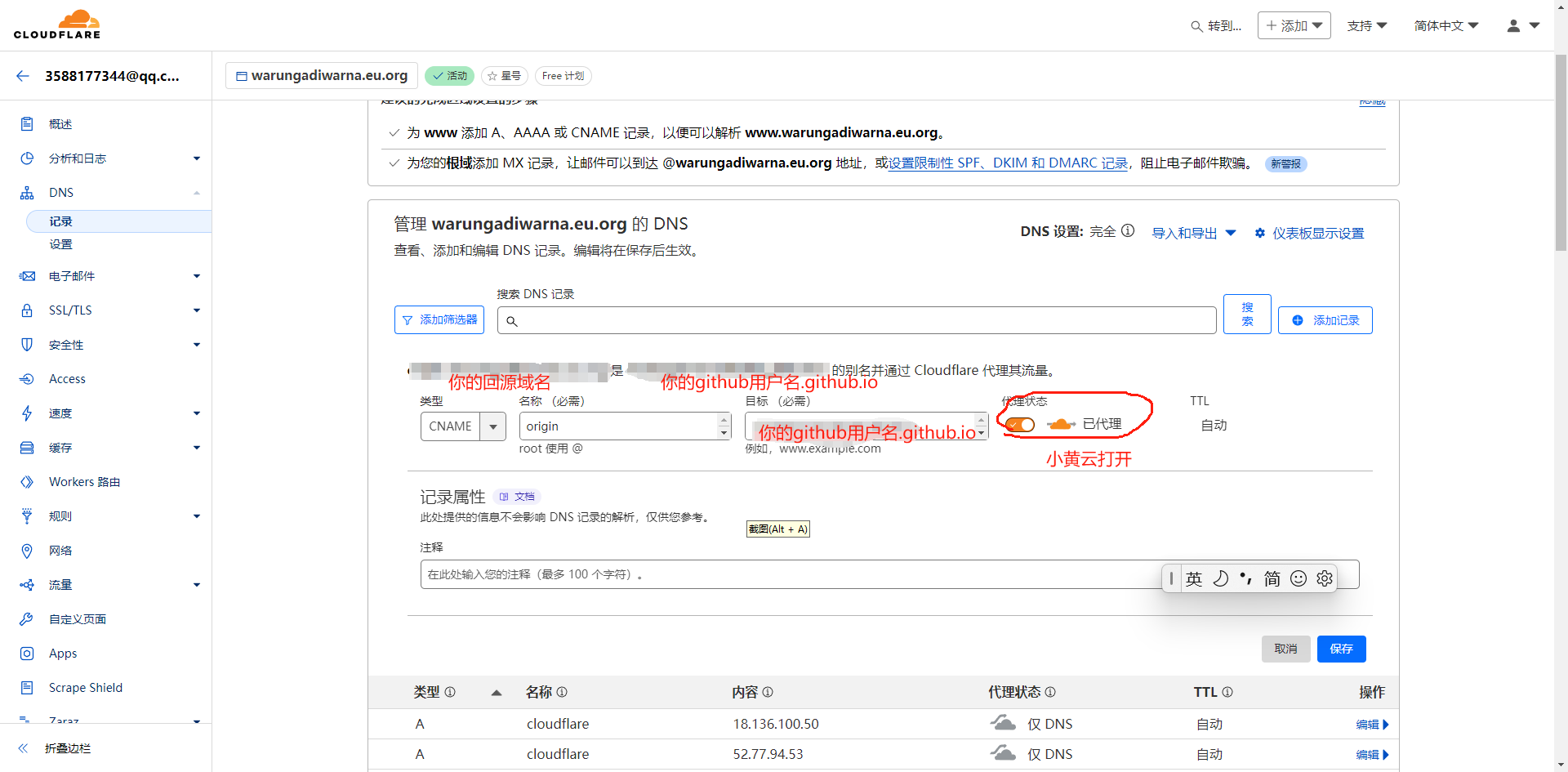
Task: Click 折叠边栏 to collapse sidebar
Action: (x=68, y=748)
